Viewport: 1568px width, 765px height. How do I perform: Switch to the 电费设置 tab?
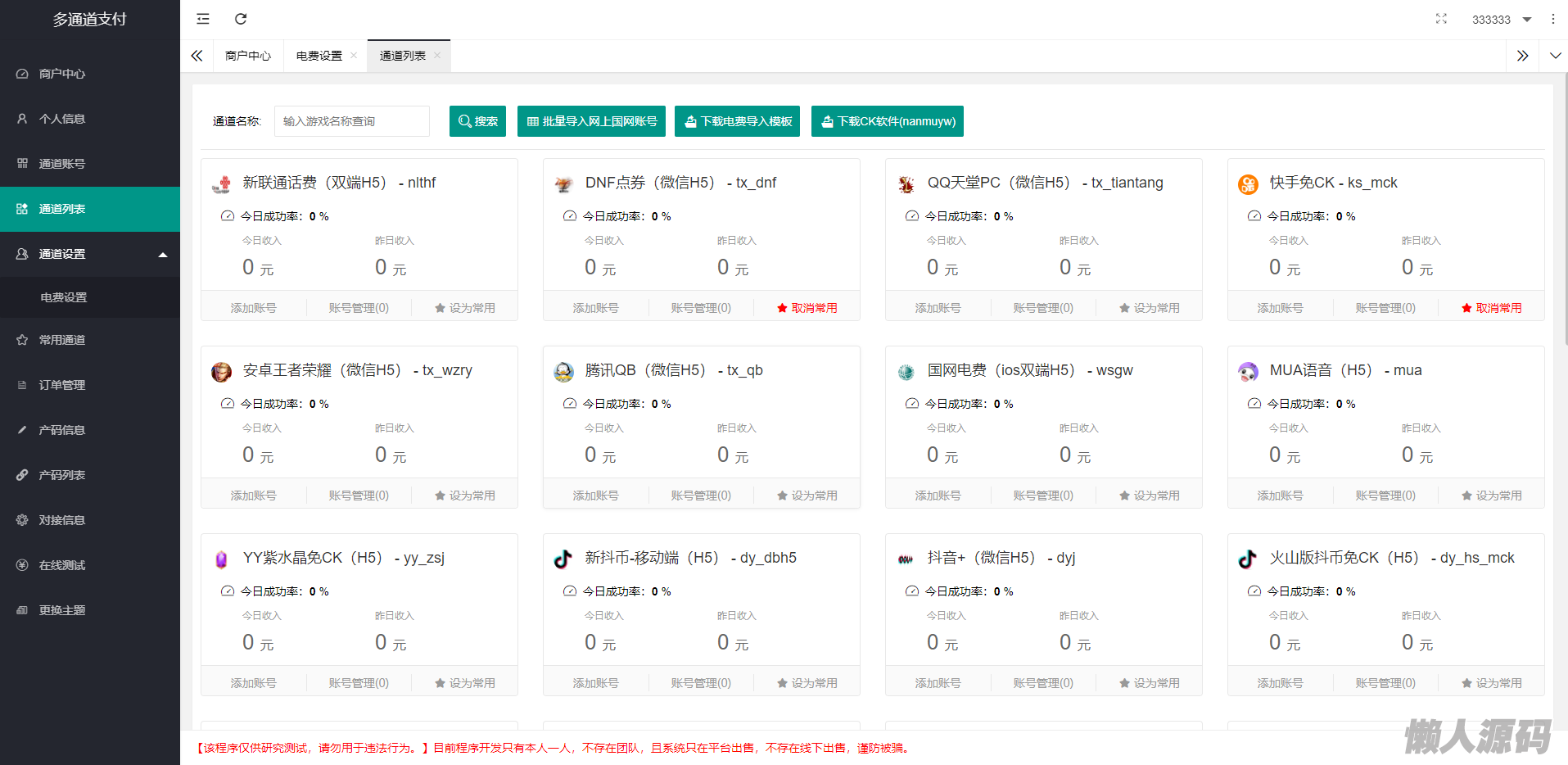pyautogui.click(x=319, y=56)
